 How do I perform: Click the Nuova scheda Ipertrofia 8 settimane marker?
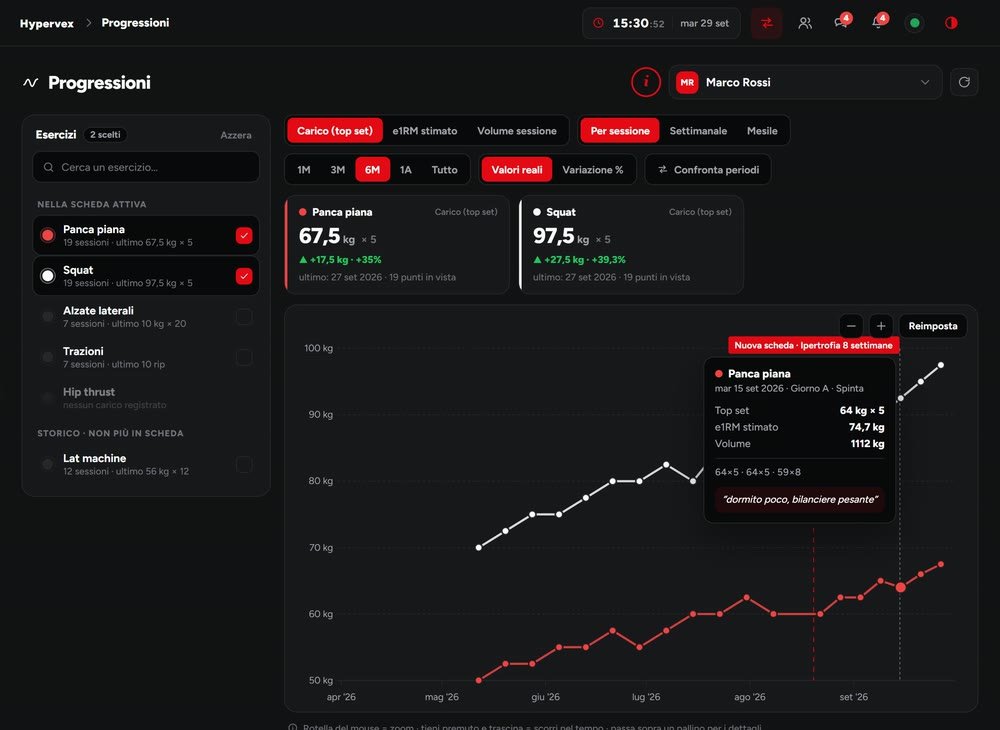[x=814, y=345]
